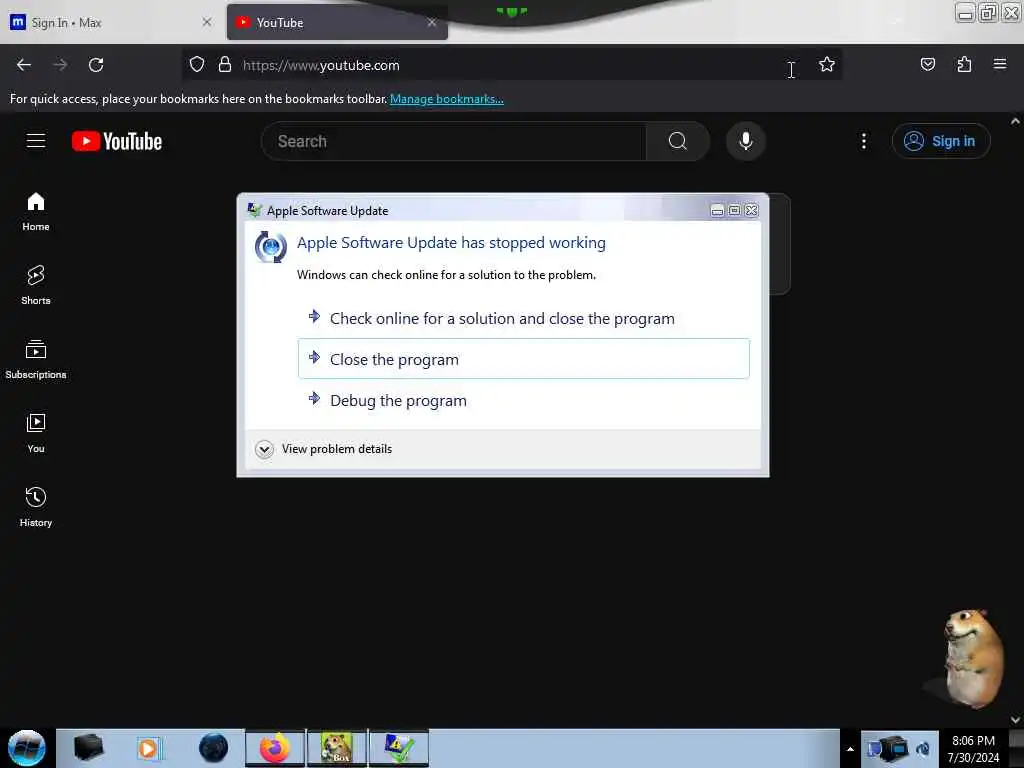
Task: Open History in the sidebar
Action: (x=36, y=507)
